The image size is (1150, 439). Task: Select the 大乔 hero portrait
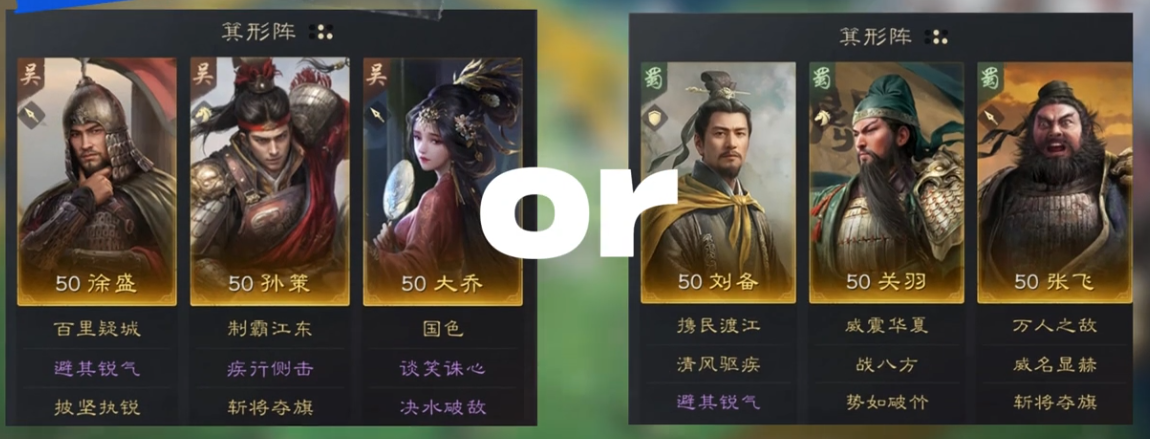tap(442, 181)
